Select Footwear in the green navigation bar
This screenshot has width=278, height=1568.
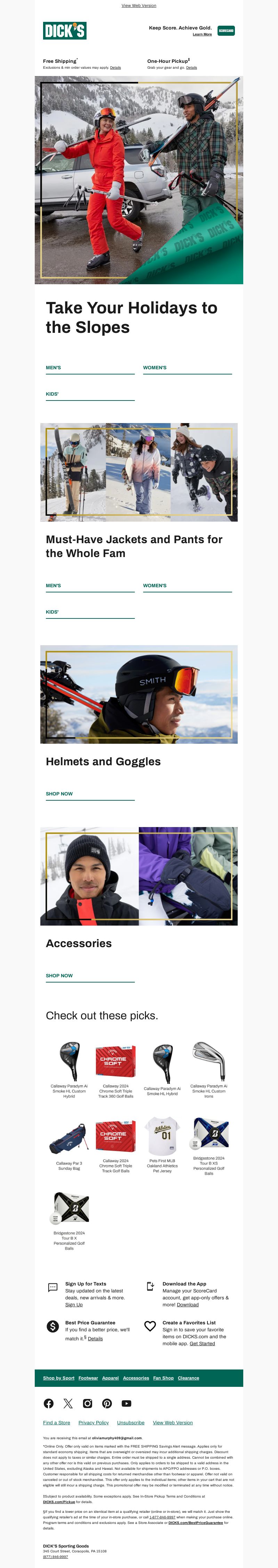(88, 1377)
